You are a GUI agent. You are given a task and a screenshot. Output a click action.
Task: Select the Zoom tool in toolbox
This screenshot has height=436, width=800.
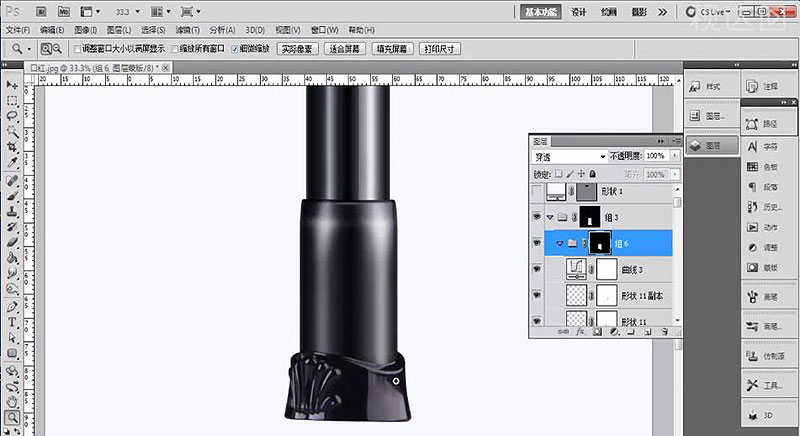[12, 418]
